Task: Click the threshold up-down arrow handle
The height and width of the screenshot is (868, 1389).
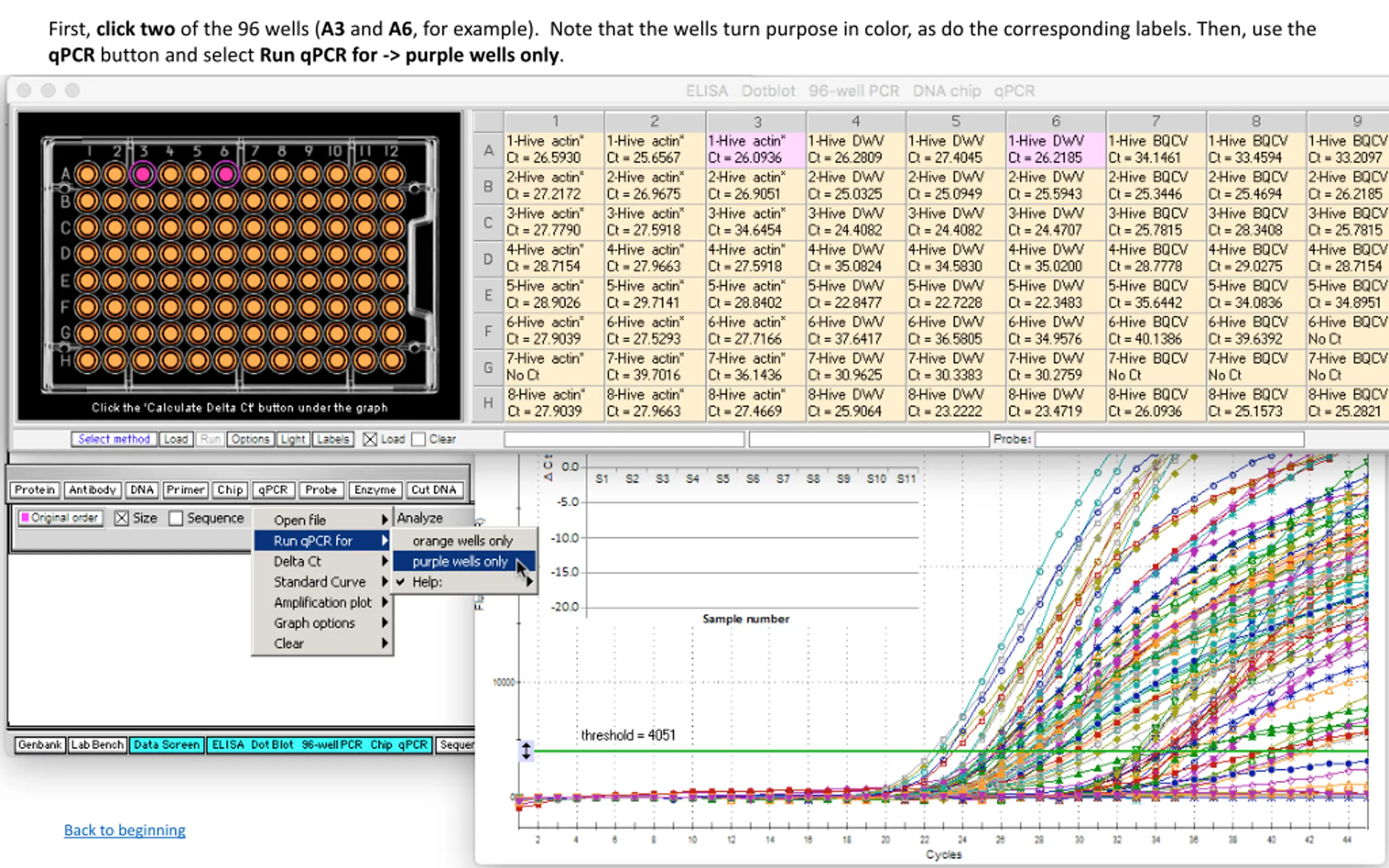Action: click(x=526, y=751)
